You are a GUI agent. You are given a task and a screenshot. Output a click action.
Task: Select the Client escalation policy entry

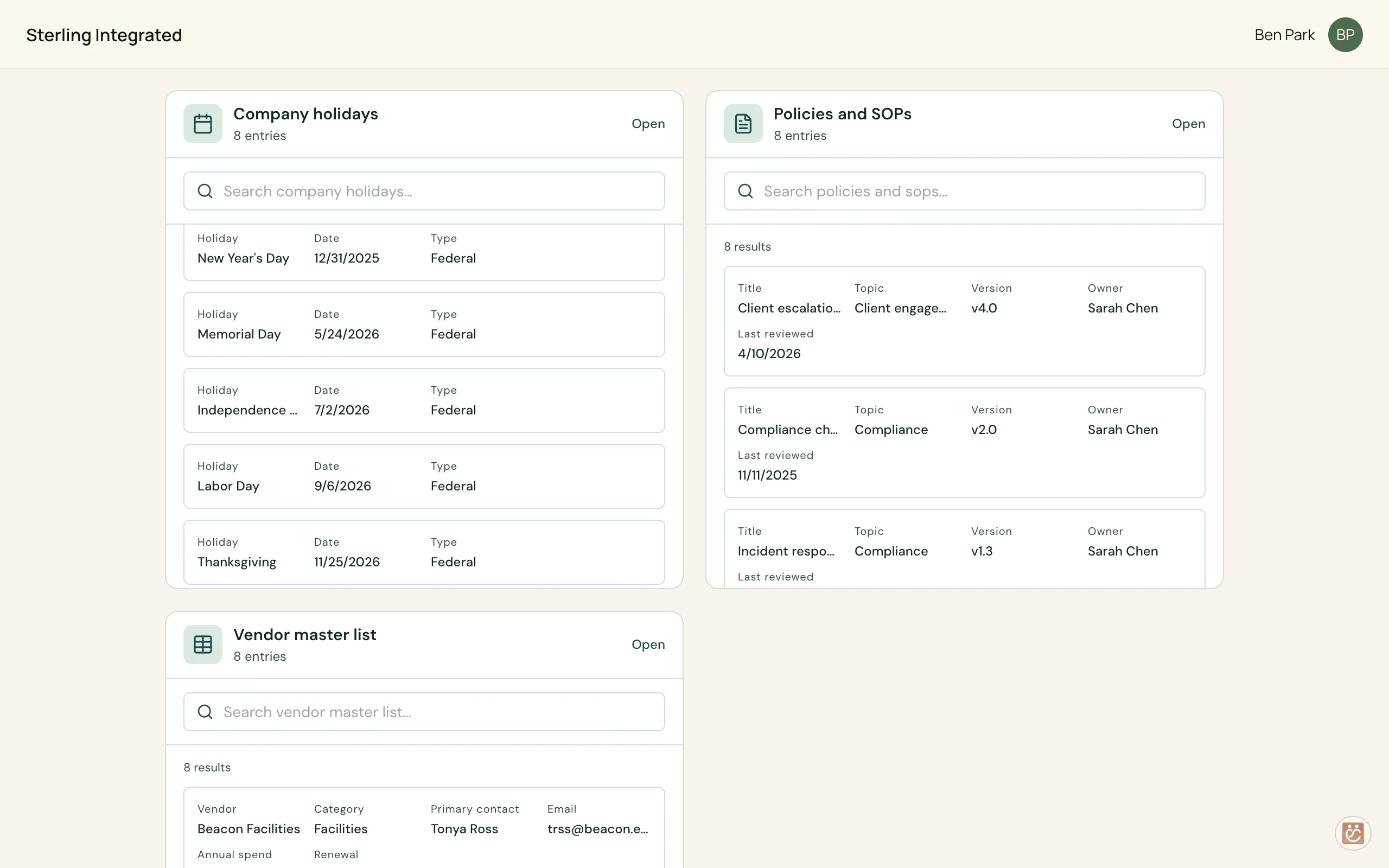point(964,321)
